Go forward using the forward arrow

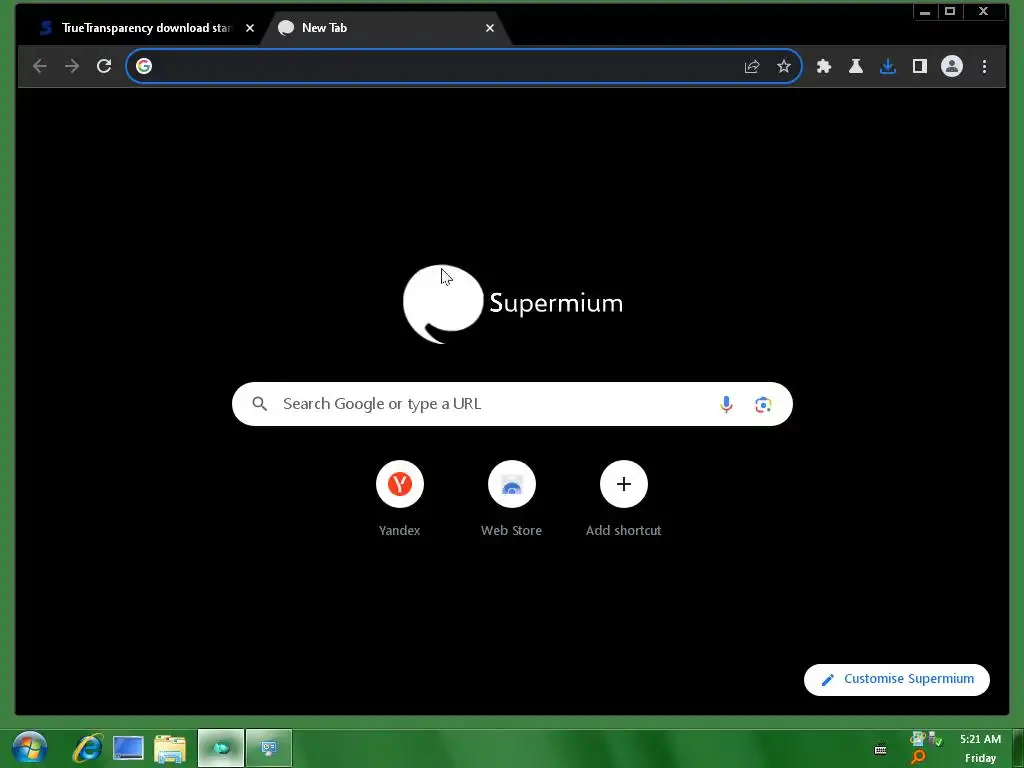[x=72, y=66]
